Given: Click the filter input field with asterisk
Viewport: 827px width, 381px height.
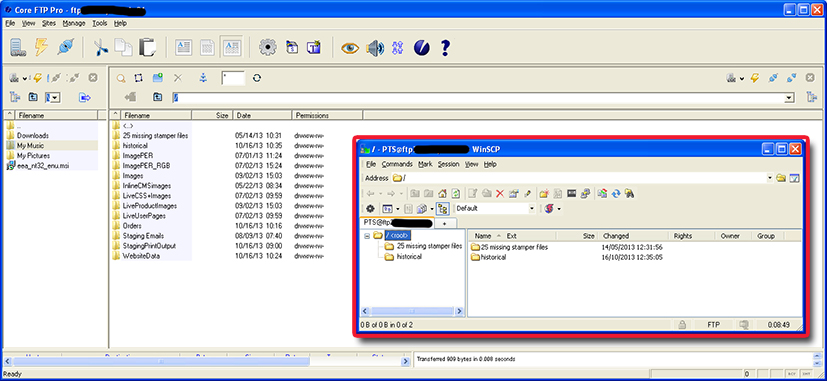Looking at the screenshot, I should click(233, 79).
